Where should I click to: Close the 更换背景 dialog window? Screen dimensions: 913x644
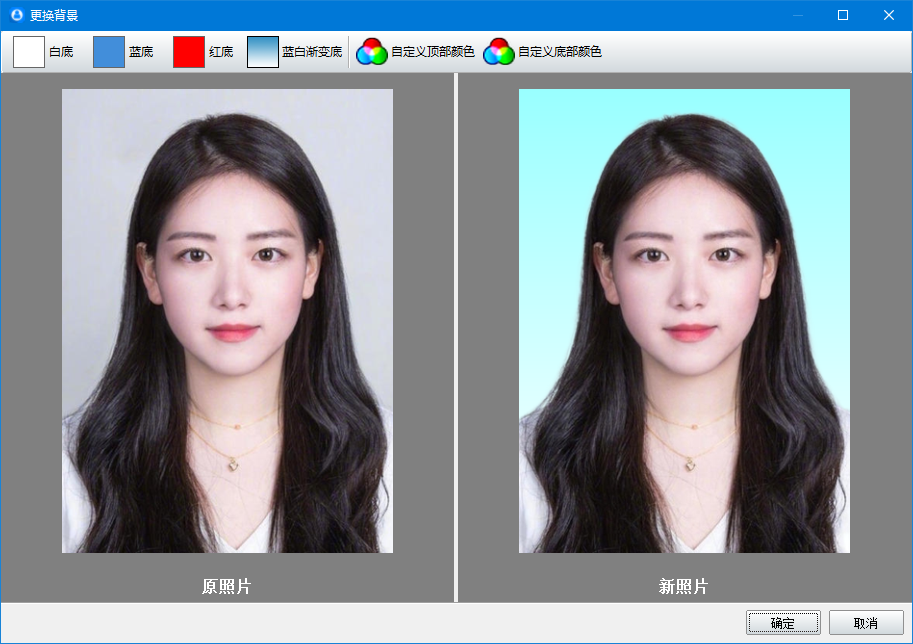tap(889, 15)
